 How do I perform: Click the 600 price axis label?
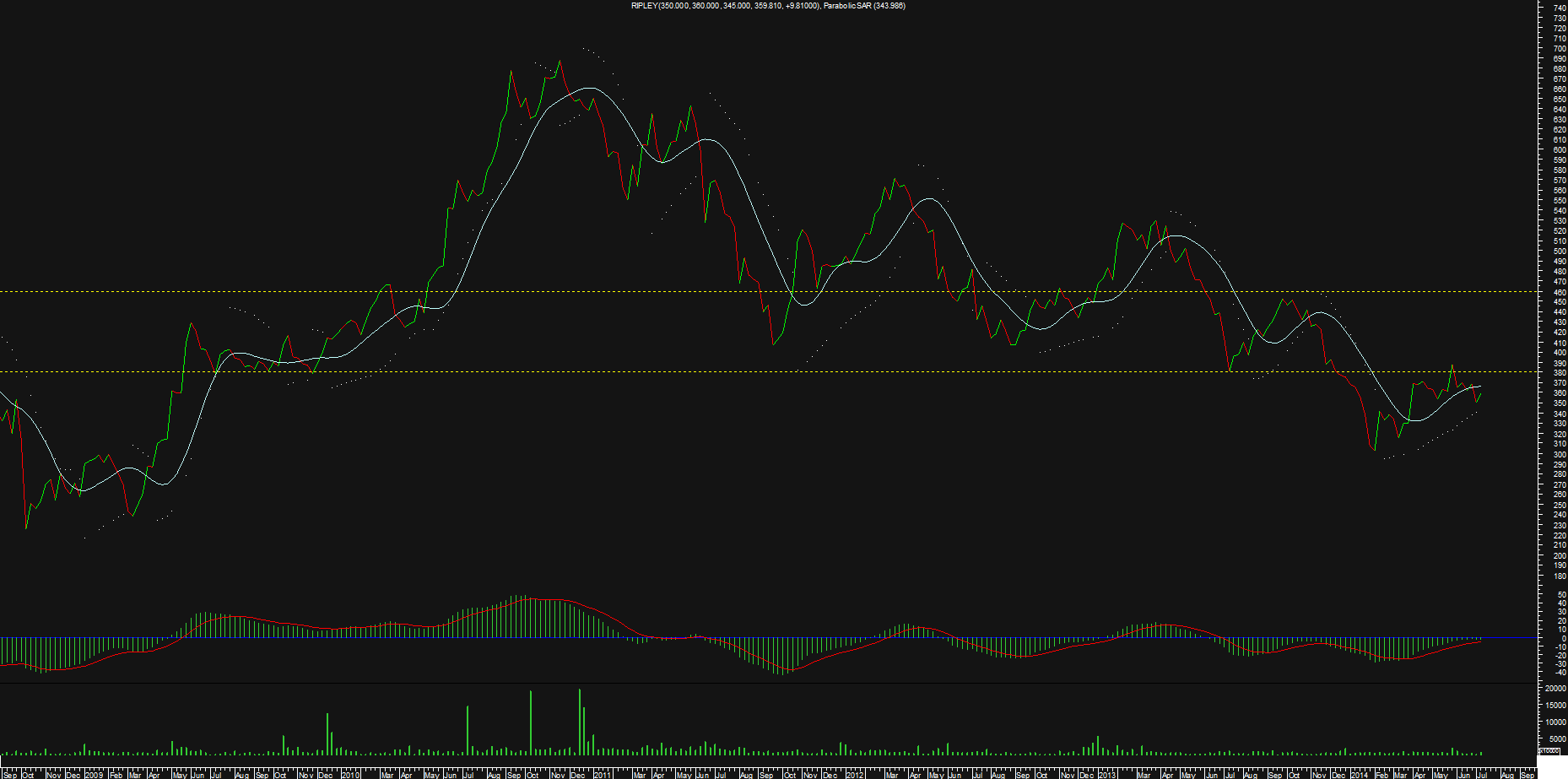point(1560,150)
